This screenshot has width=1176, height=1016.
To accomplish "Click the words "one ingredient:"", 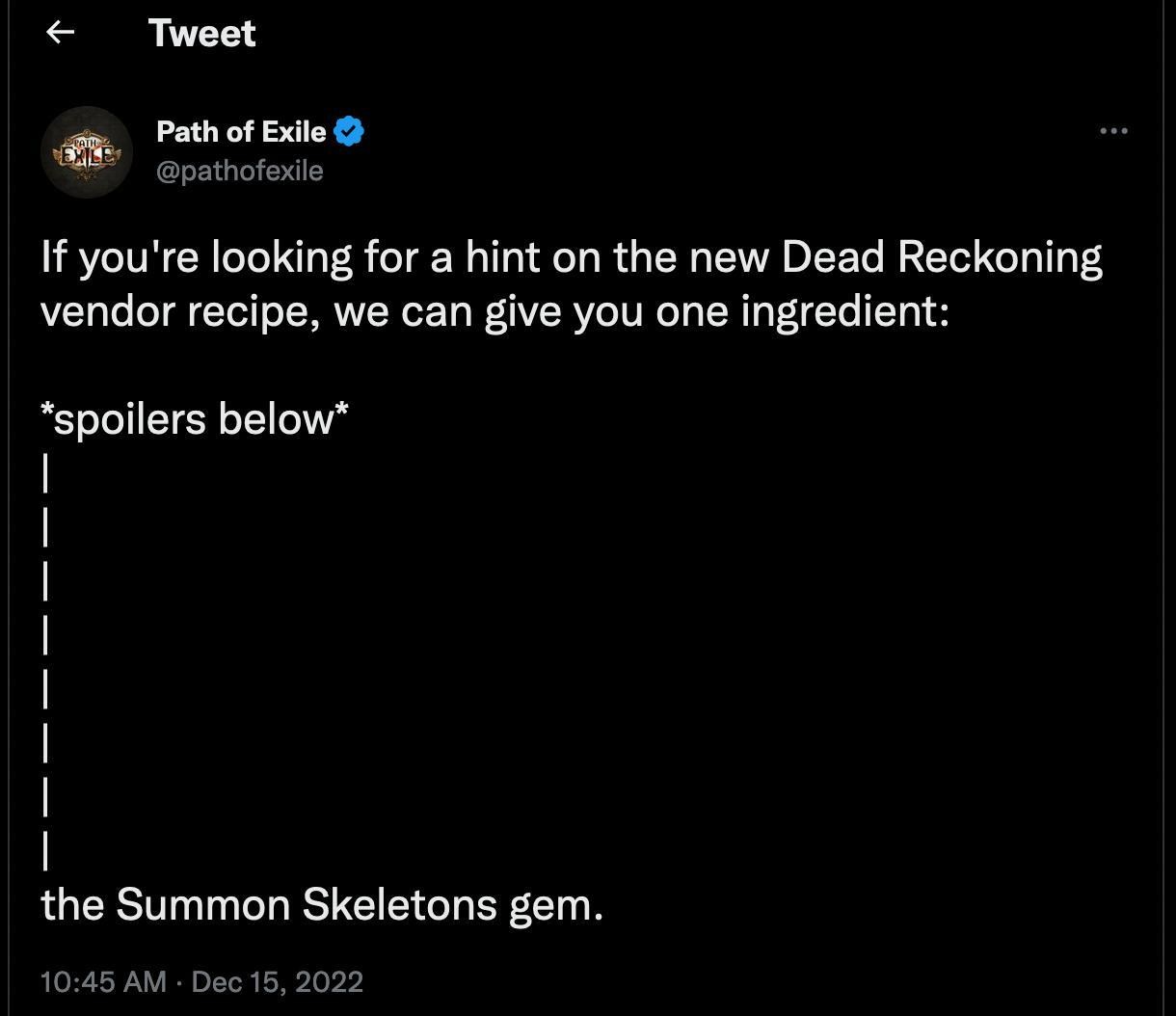I will pyautogui.click(x=802, y=312).
